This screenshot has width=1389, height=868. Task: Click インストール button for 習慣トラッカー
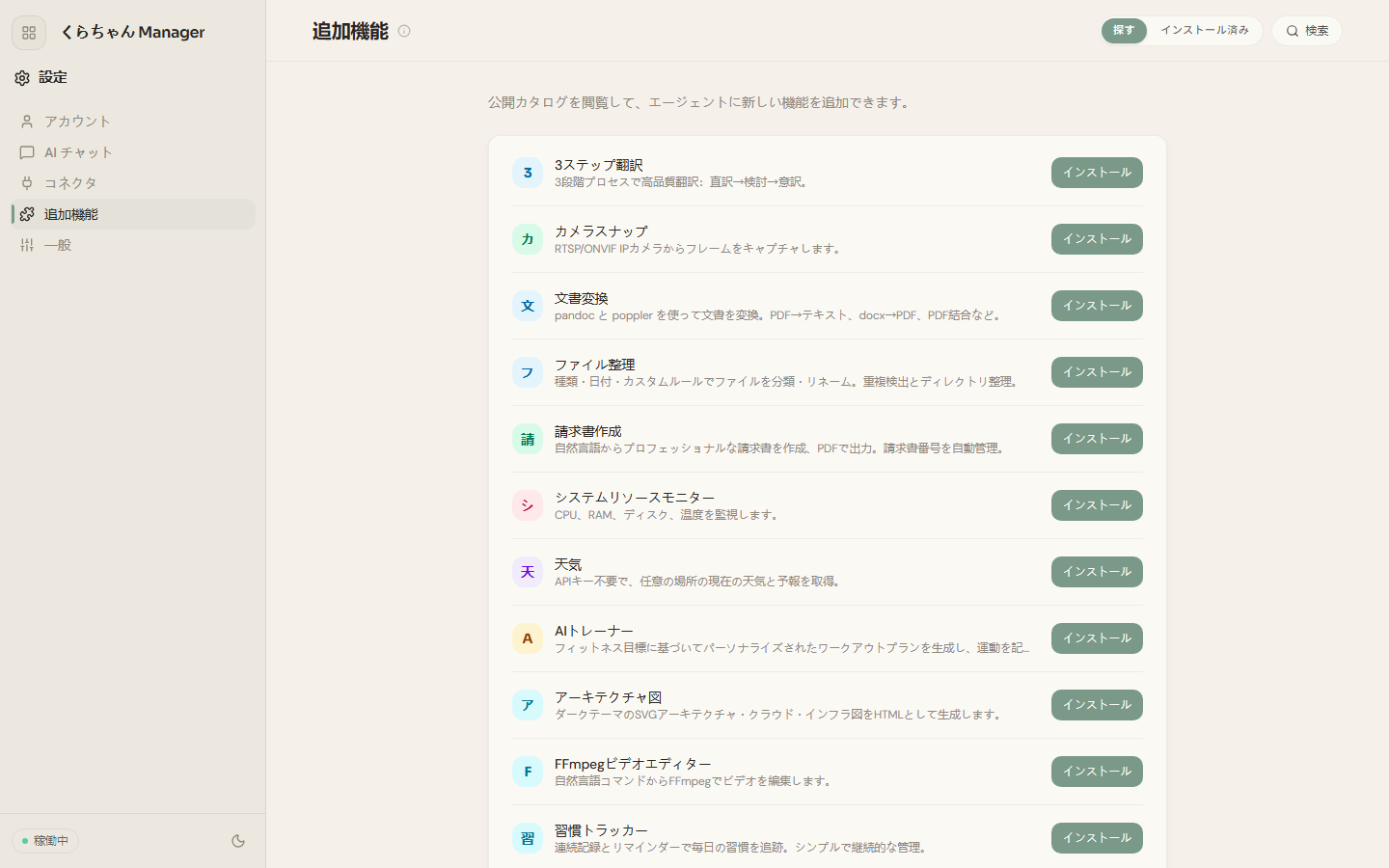[x=1097, y=838]
